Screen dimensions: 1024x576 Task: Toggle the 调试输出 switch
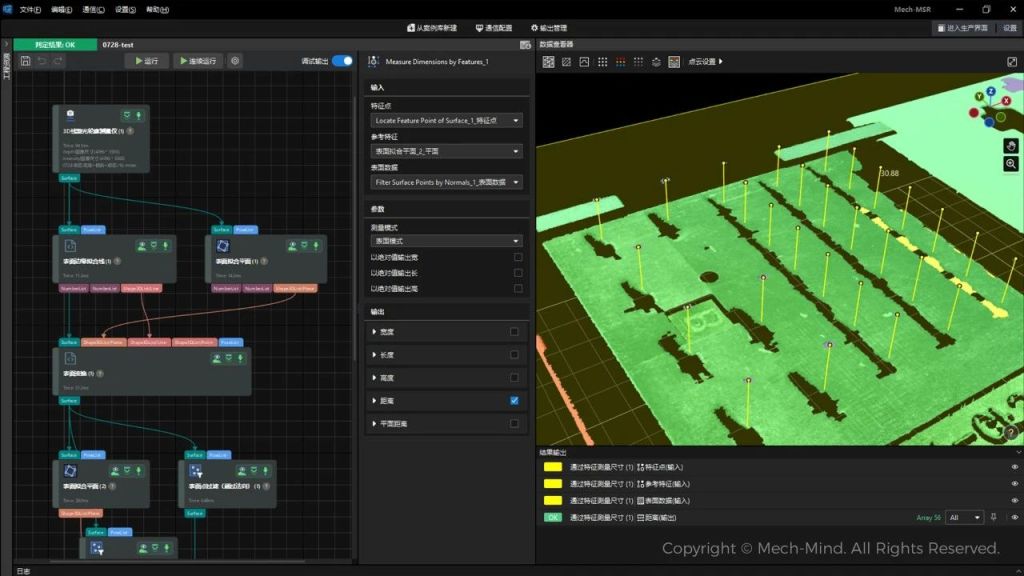(342, 61)
